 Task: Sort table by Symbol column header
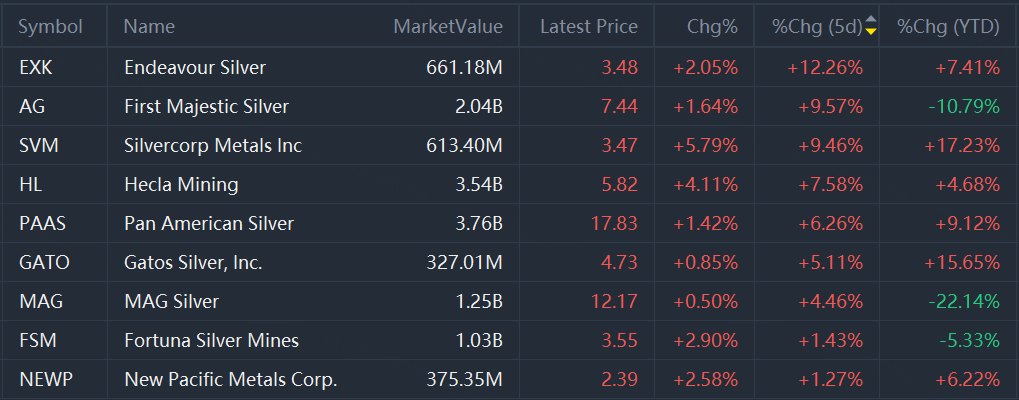pyautogui.click(x=50, y=26)
